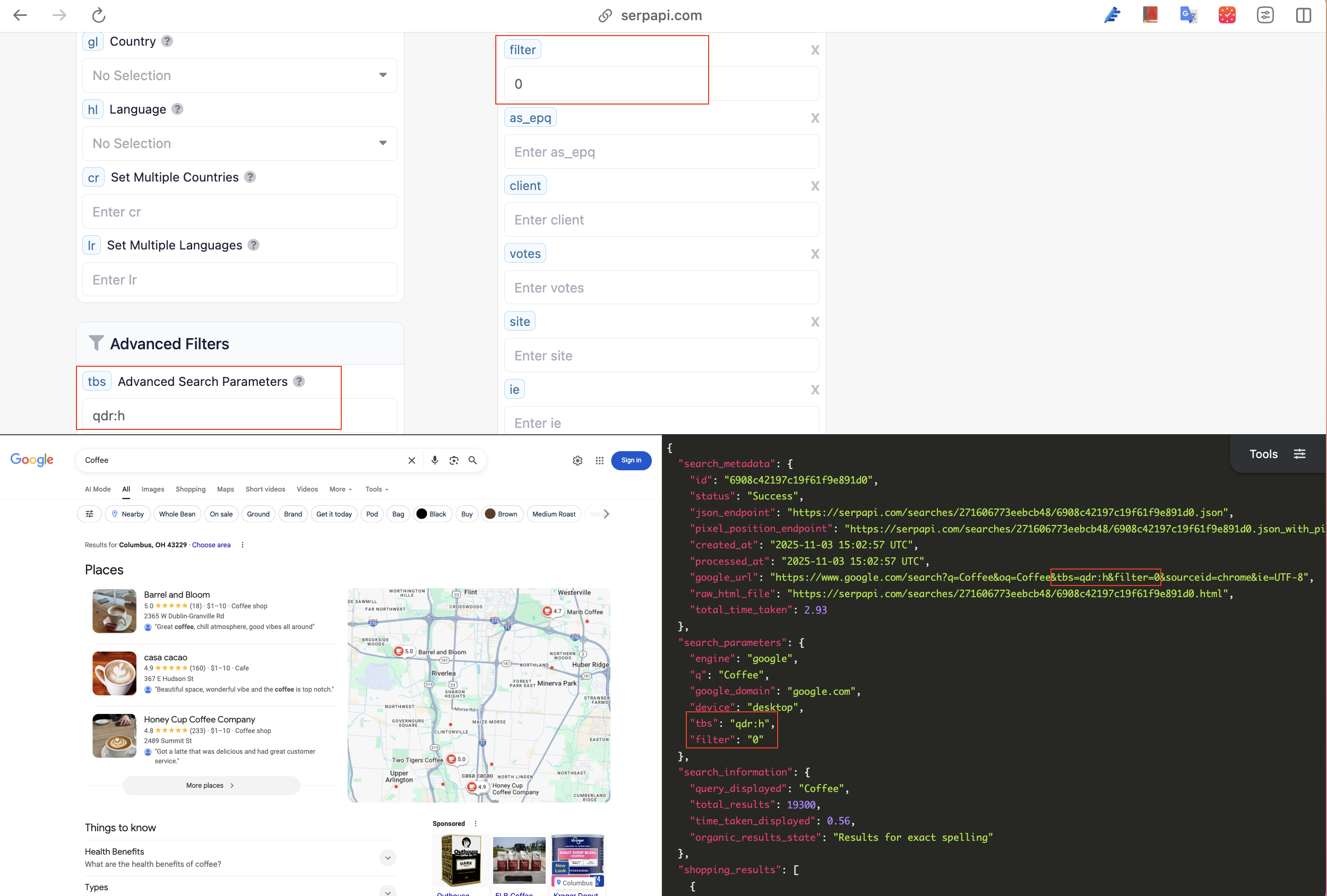Select the Black color filter chip
Screen dimensions: 1327x896
point(432,514)
